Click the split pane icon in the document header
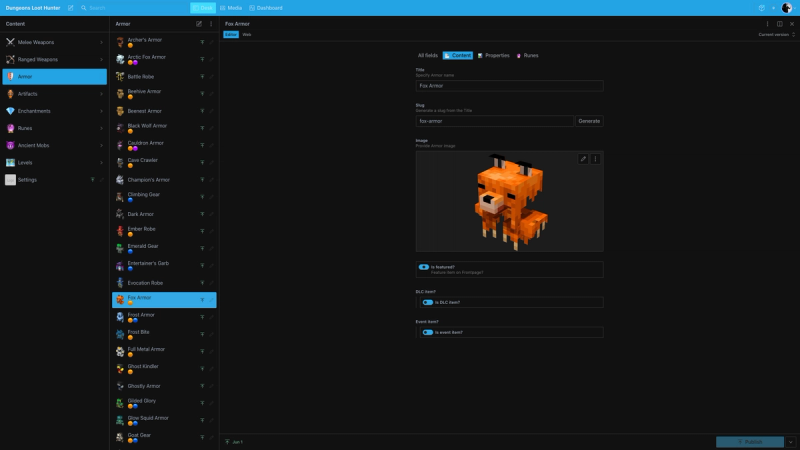800x450 pixels. point(780,24)
